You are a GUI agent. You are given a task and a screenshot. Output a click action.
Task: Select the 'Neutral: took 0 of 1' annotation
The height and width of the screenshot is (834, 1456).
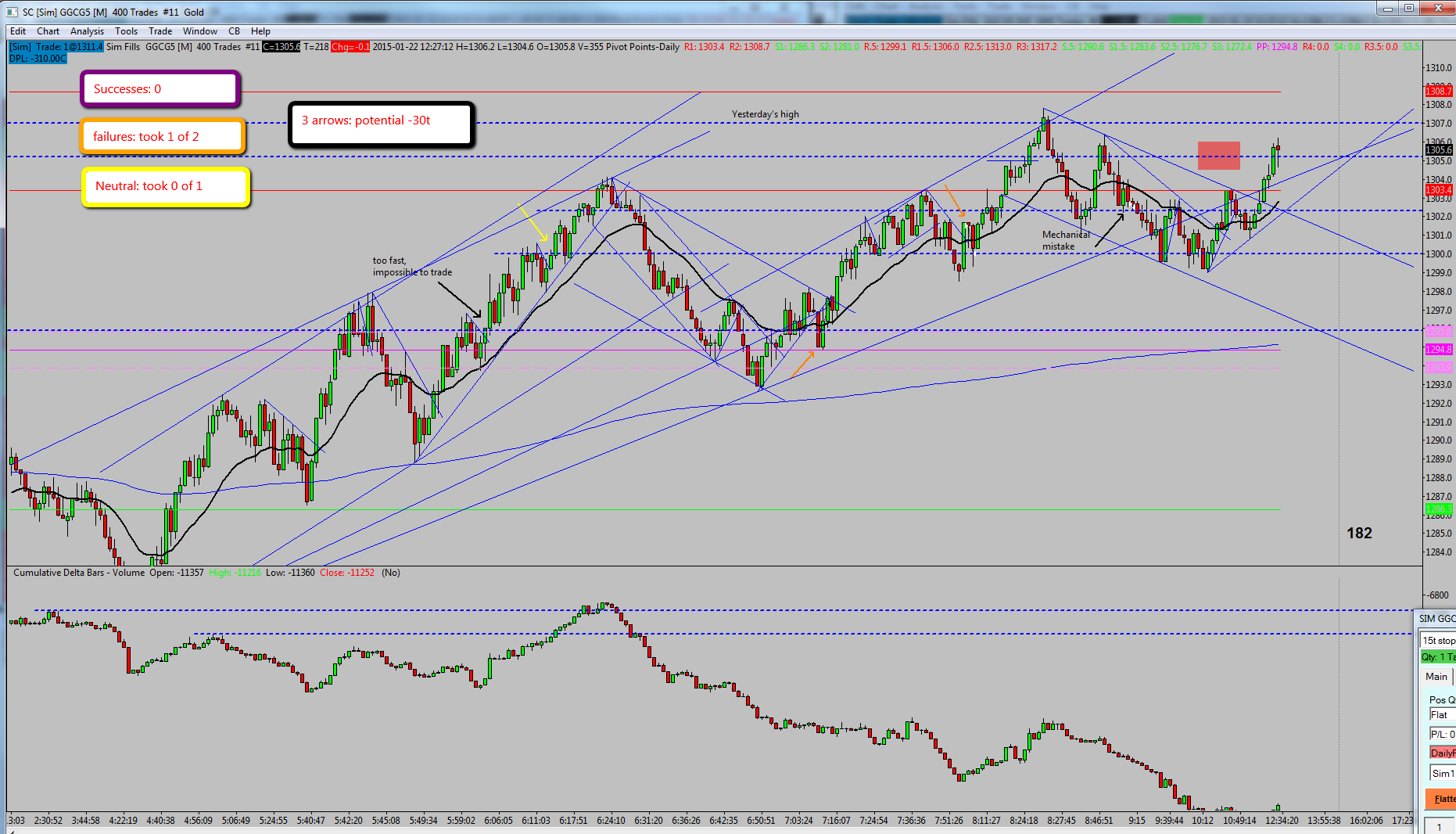click(x=166, y=187)
